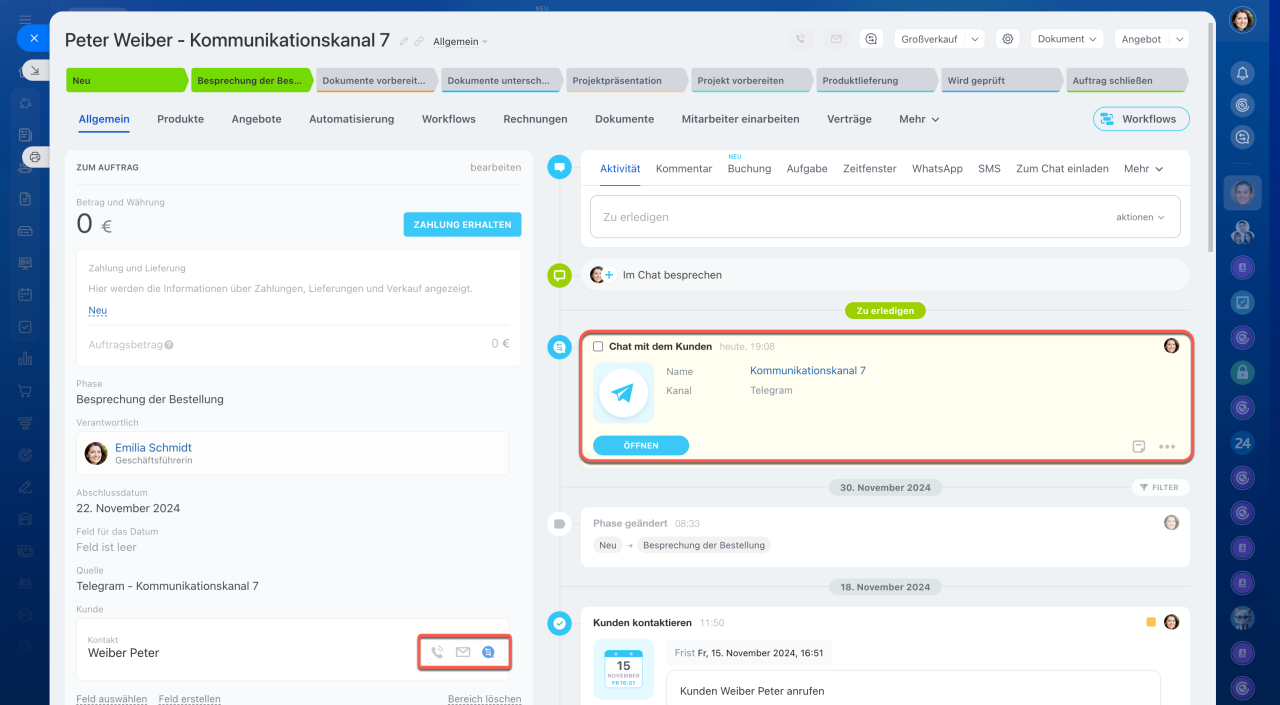Click the envelope icon in the Kontakt card

tap(463, 652)
